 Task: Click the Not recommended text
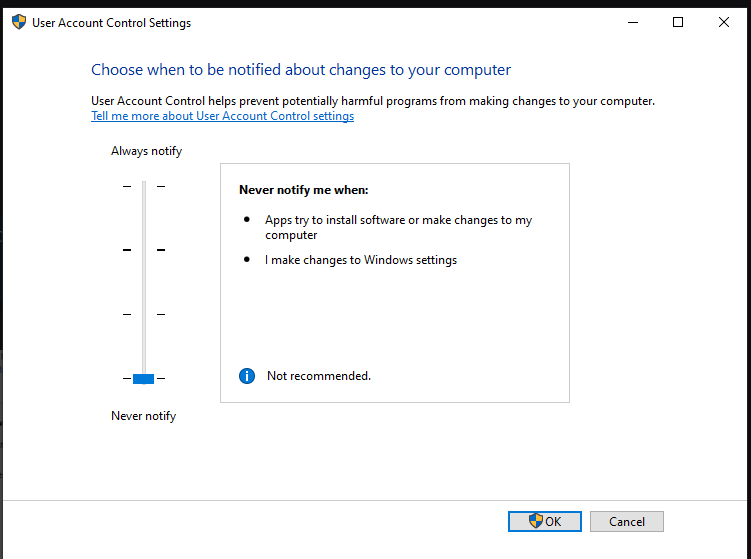click(318, 376)
